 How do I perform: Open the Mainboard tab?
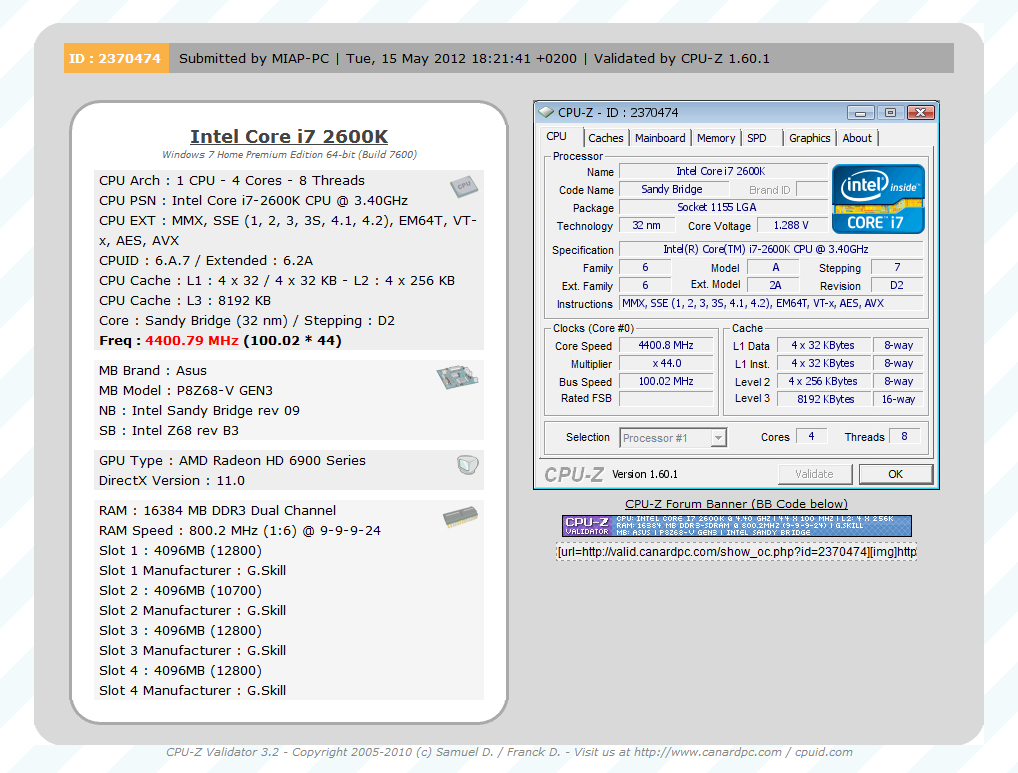tap(660, 138)
